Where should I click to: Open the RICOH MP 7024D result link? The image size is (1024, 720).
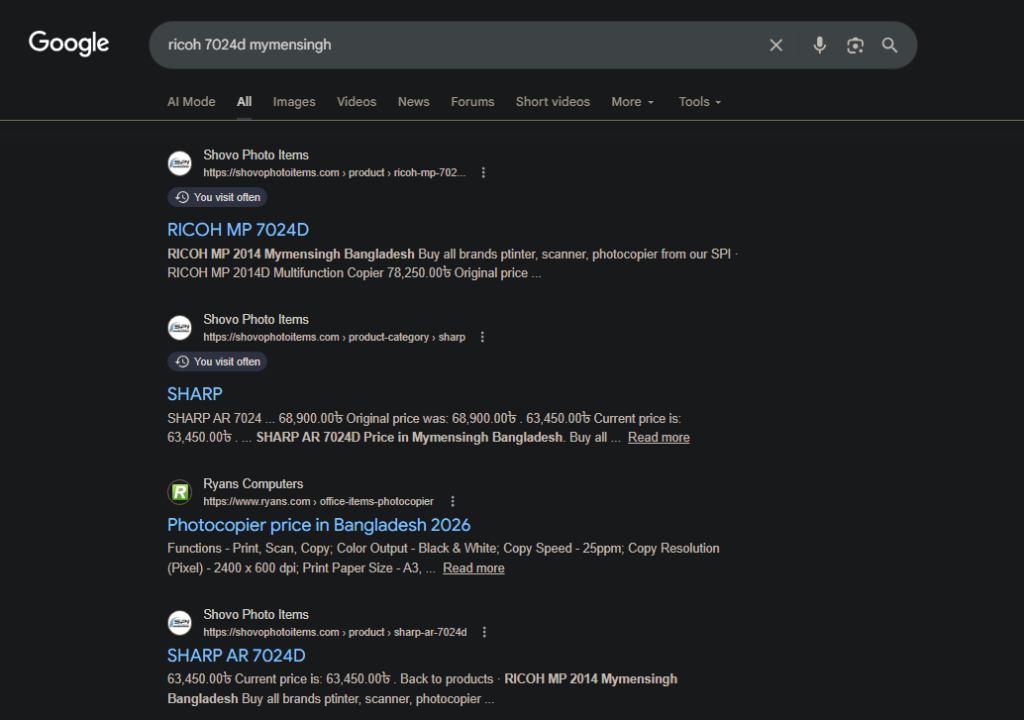pos(238,230)
